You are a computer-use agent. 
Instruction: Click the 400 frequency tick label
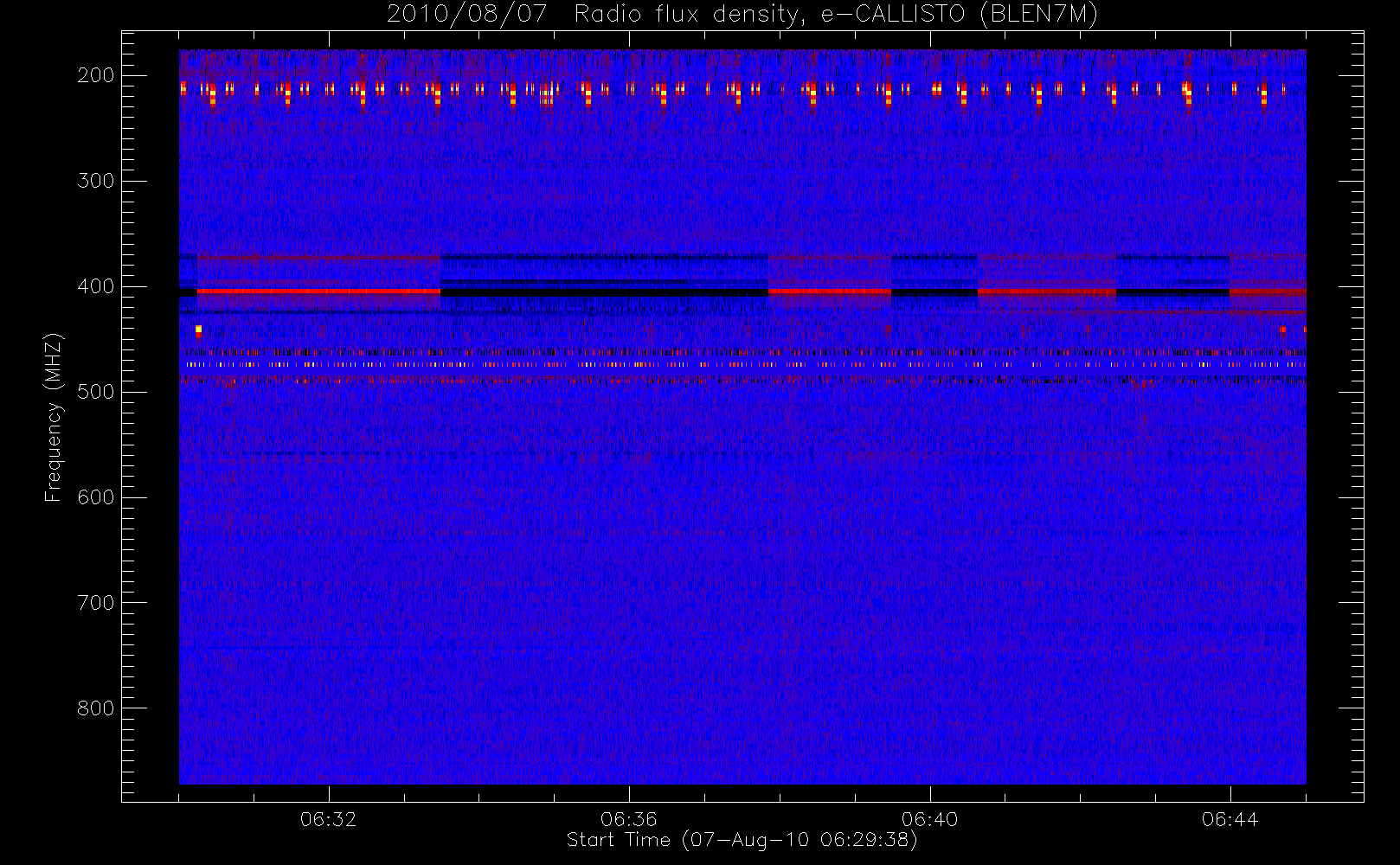(x=96, y=286)
